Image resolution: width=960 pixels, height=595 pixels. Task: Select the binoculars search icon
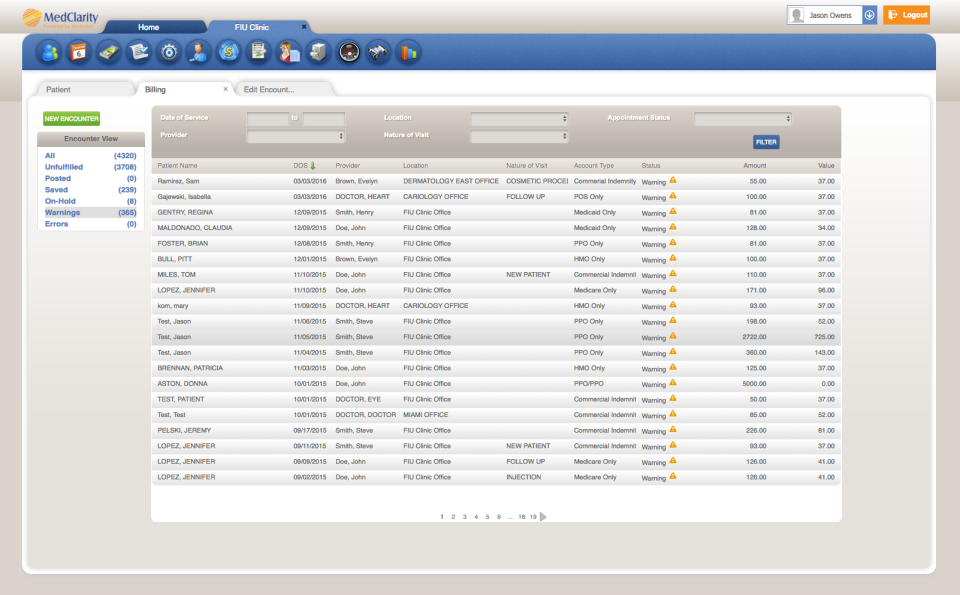click(380, 51)
